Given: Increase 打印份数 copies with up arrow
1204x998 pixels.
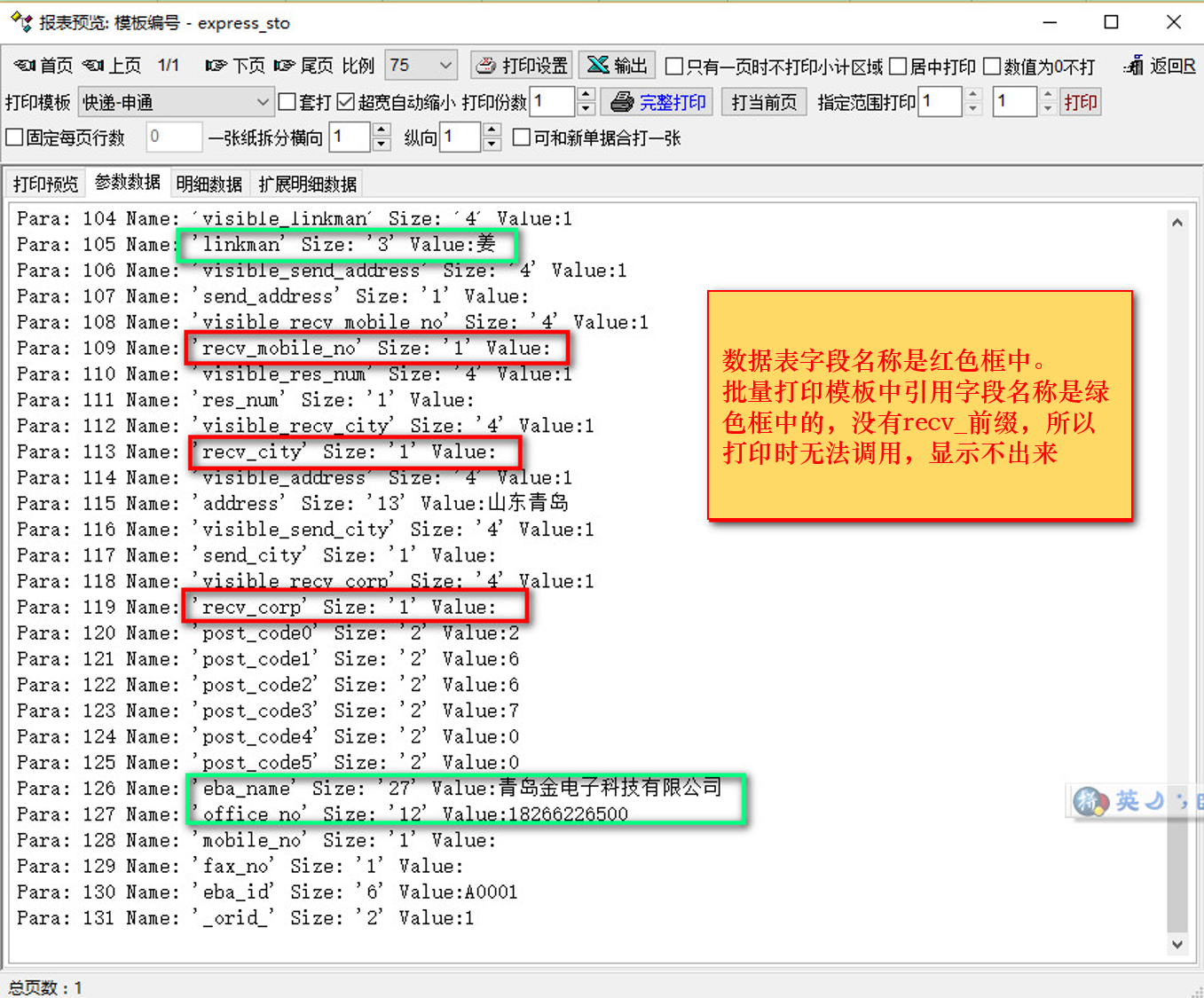Looking at the screenshot, I should (x=586, y=95).
